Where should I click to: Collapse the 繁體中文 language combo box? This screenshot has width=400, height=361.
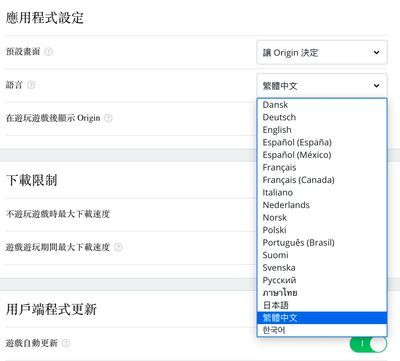322,86
